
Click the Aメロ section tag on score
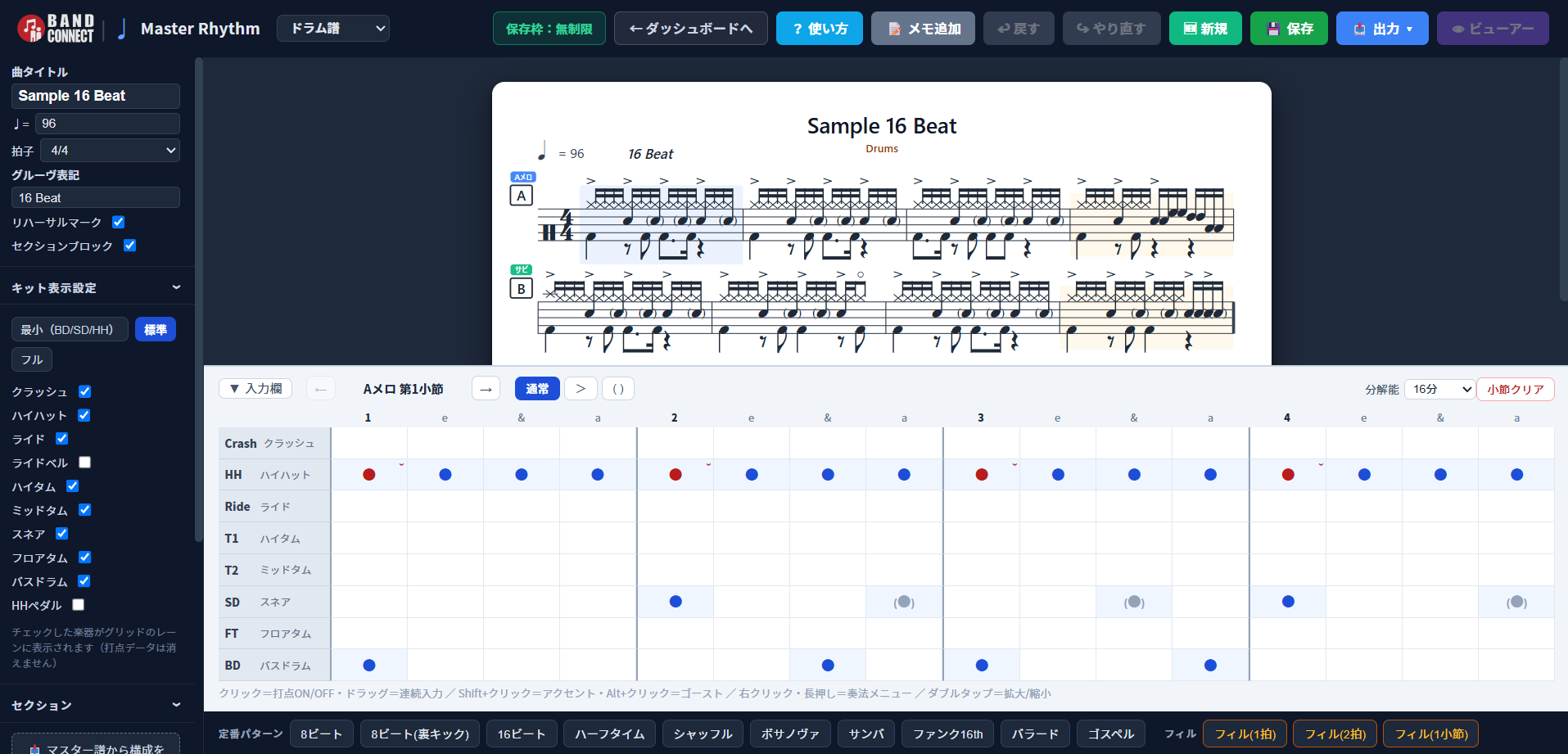pyautogui.click(x=523, y=177)
